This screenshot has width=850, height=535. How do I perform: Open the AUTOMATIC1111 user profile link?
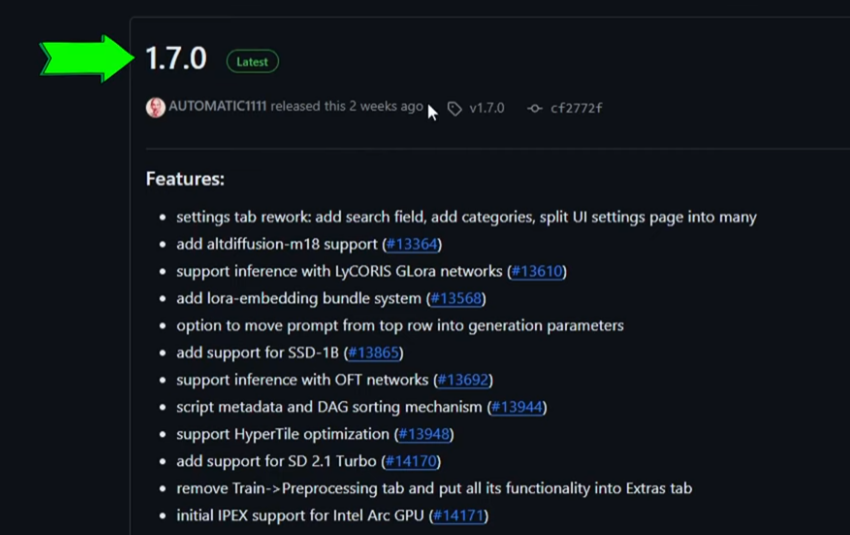217,106
